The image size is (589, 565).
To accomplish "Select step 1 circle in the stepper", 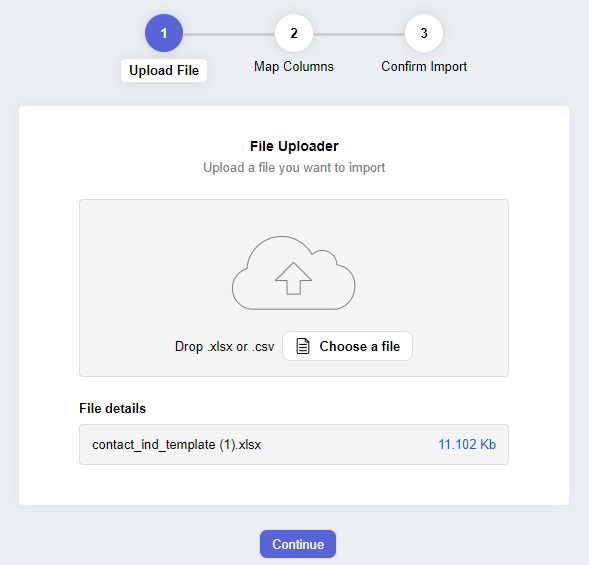I will coord(164,33).
